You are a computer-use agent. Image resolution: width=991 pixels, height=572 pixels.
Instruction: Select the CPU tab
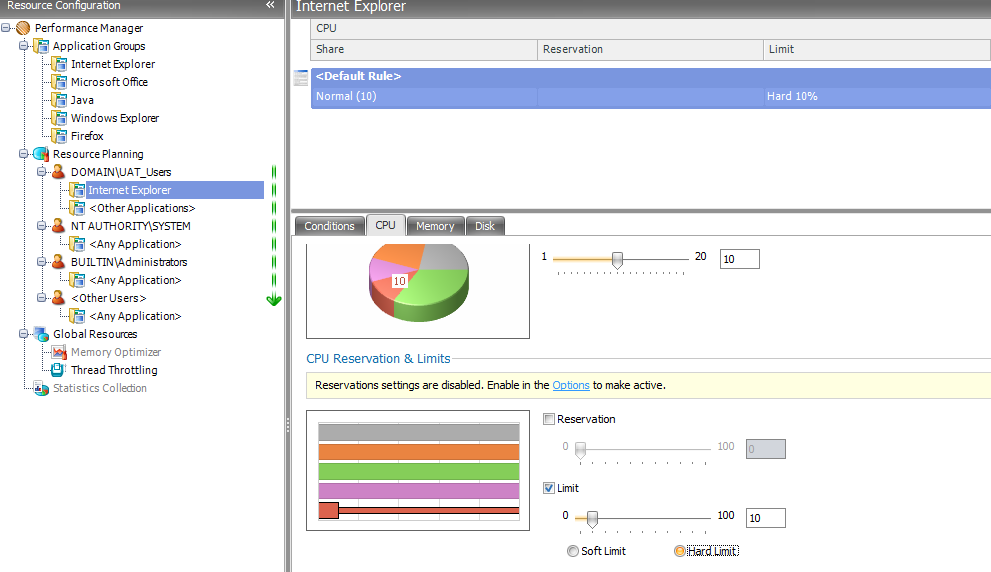[386, 225]
